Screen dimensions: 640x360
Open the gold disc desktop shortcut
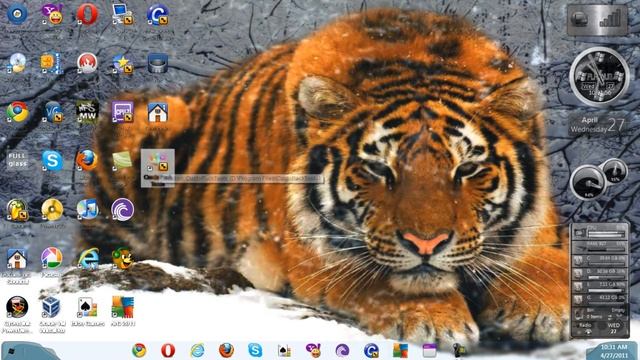tap(52, 209)
